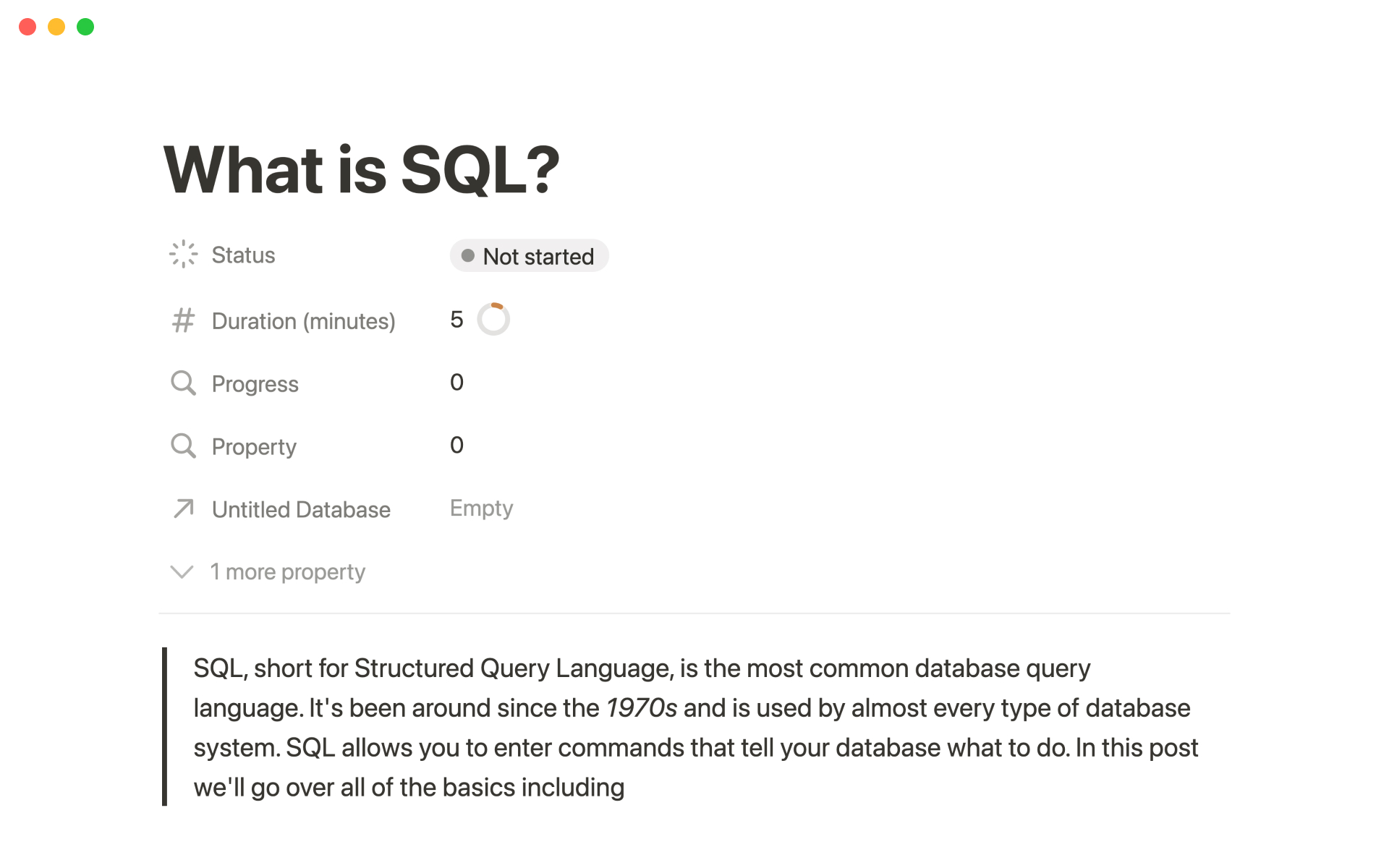Click the red traffic light button
The image size is (1389, 868).
(x=27, y=26)
